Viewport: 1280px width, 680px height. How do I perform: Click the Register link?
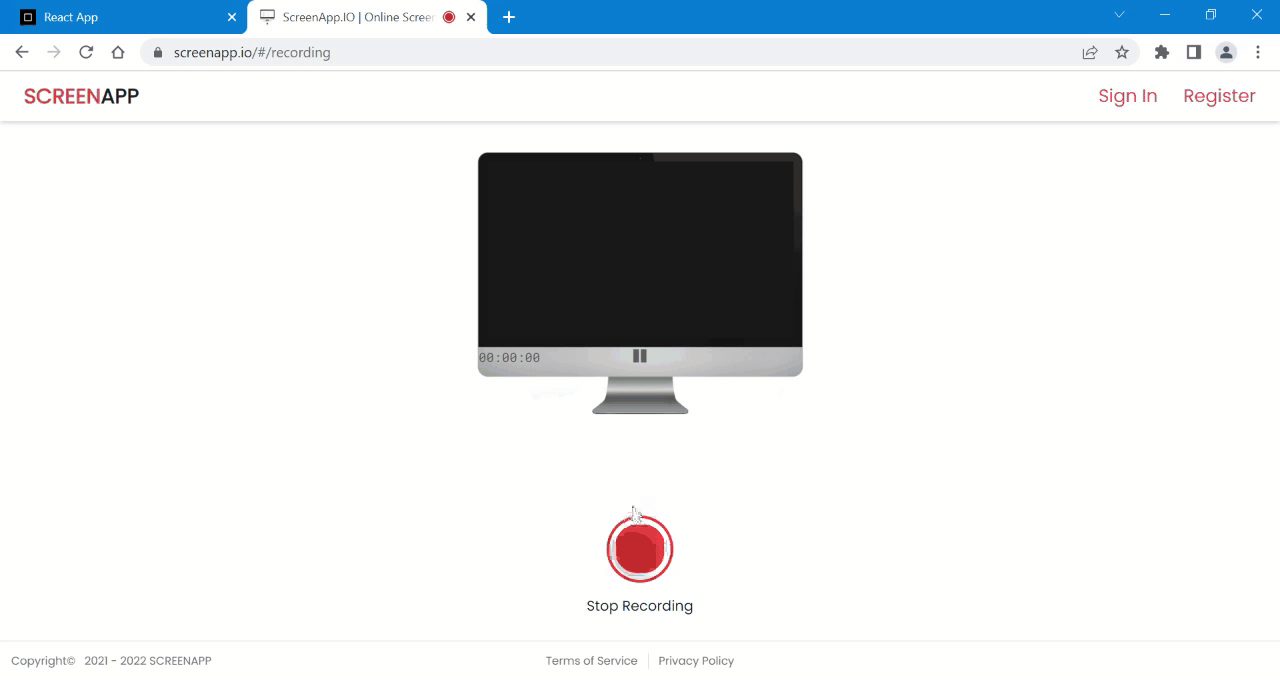(1219, 96)
